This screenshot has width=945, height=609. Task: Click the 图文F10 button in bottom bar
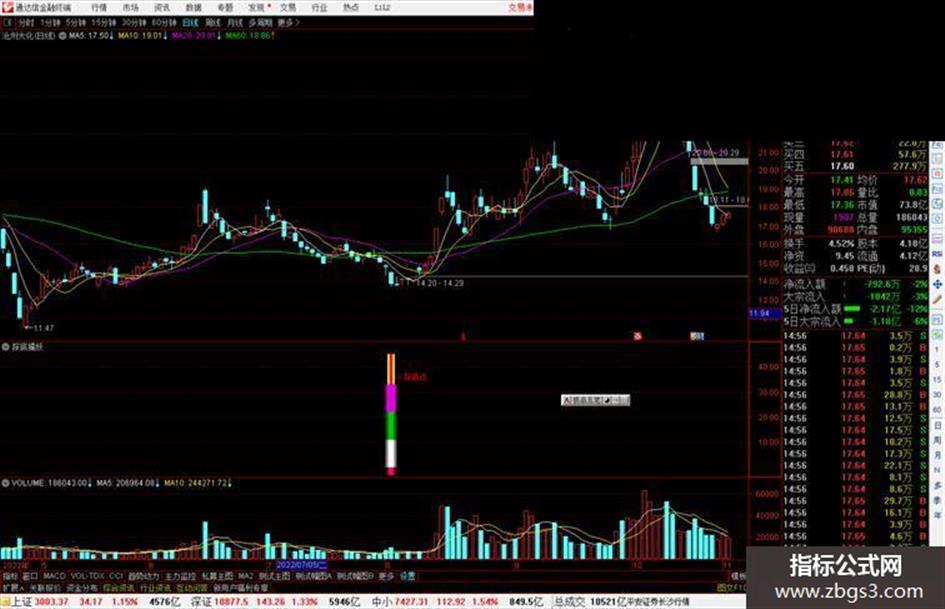coord(731,587)
